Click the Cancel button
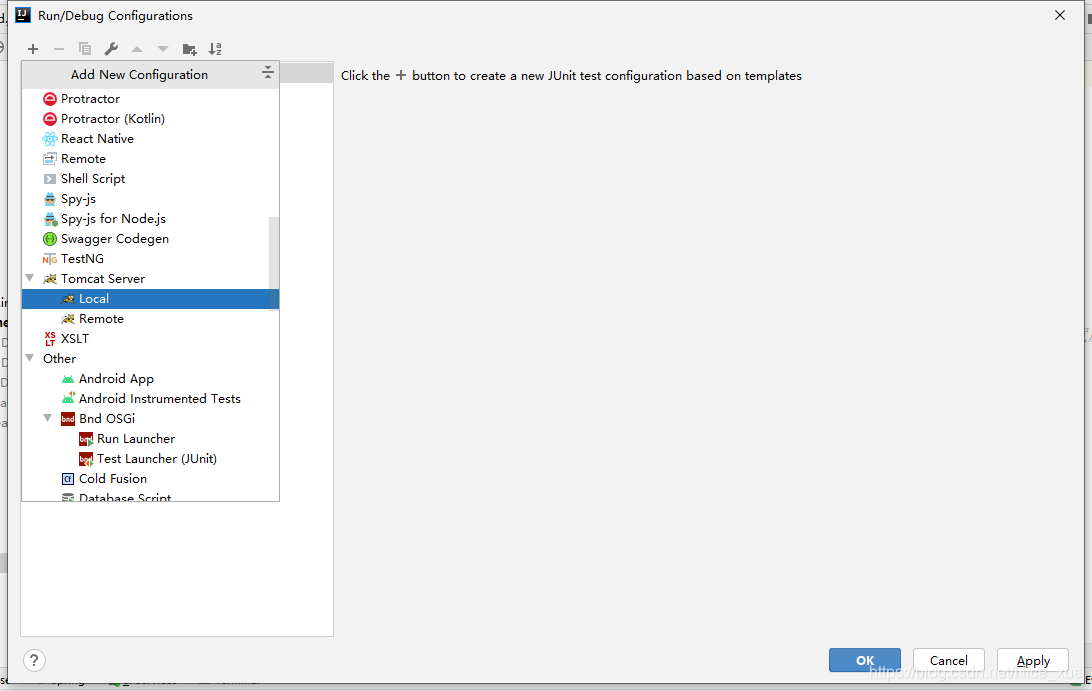This screenshot has width=1092, height=691. pos(949,660)
